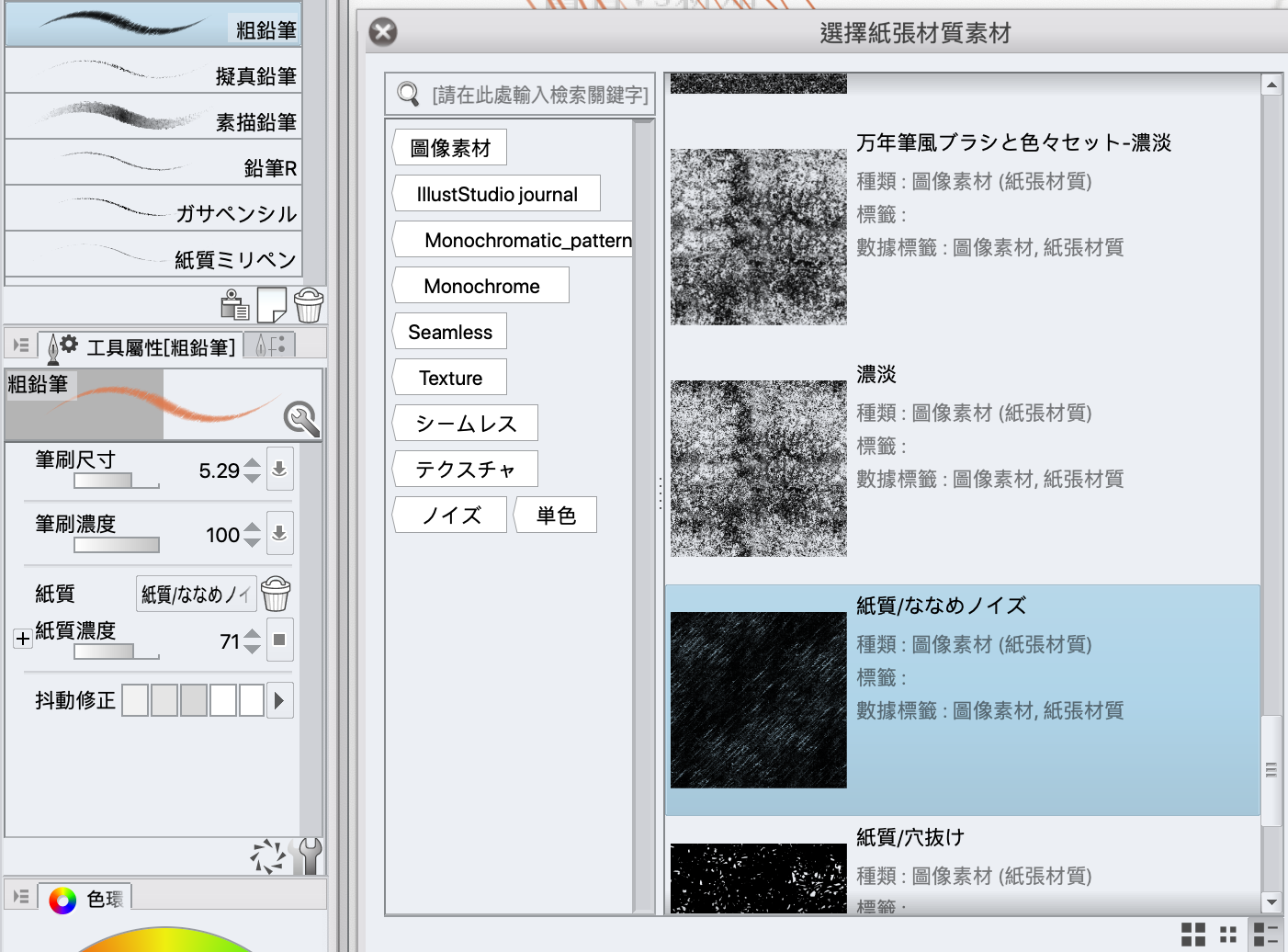Image resolution: width=1288 pixels, height=952 pixels.
Task: Adjust the 紙質濃度 slider
Action: click(116, 652)
